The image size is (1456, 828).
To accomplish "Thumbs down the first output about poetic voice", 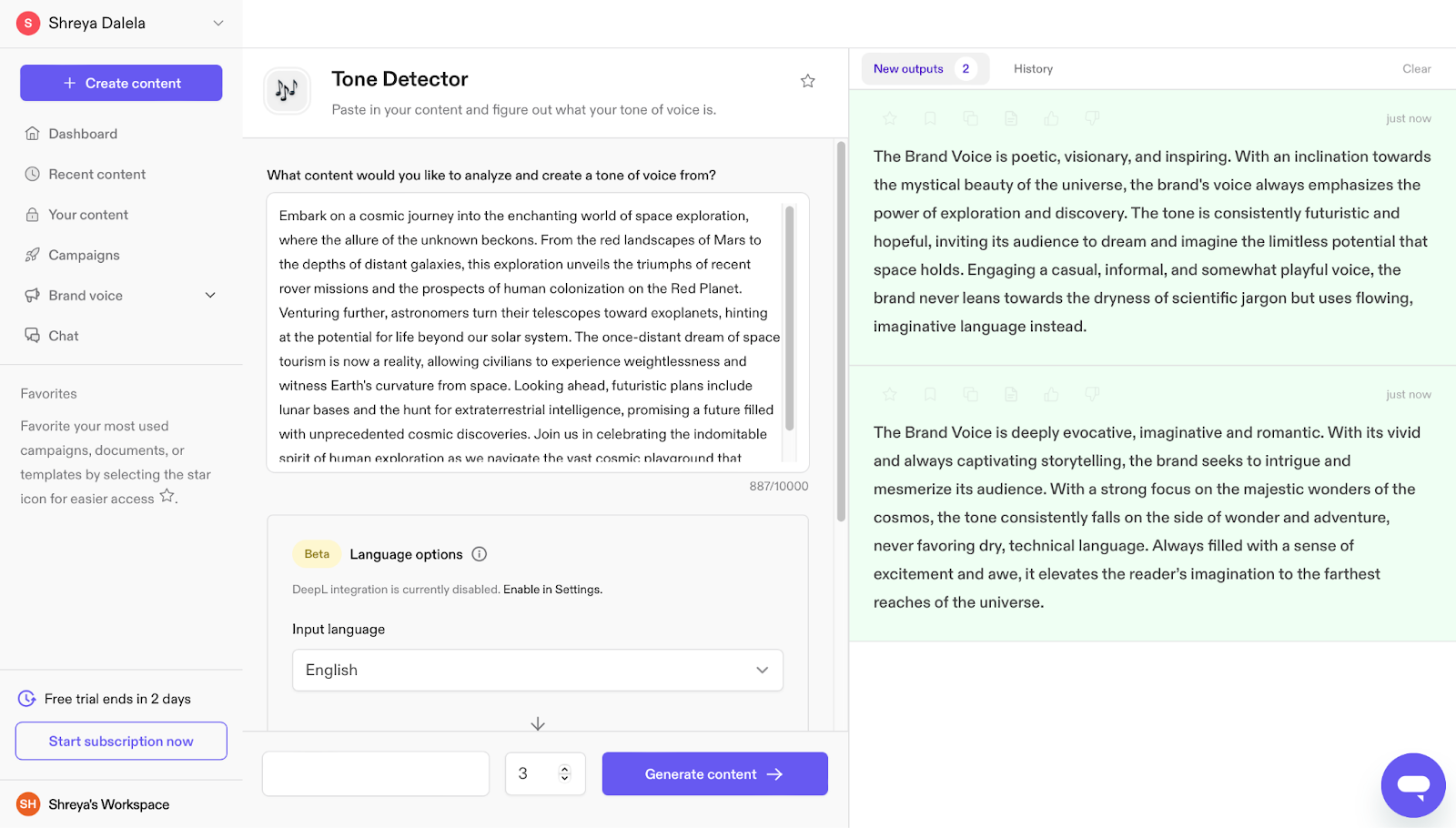I will tap(1092, 118).
